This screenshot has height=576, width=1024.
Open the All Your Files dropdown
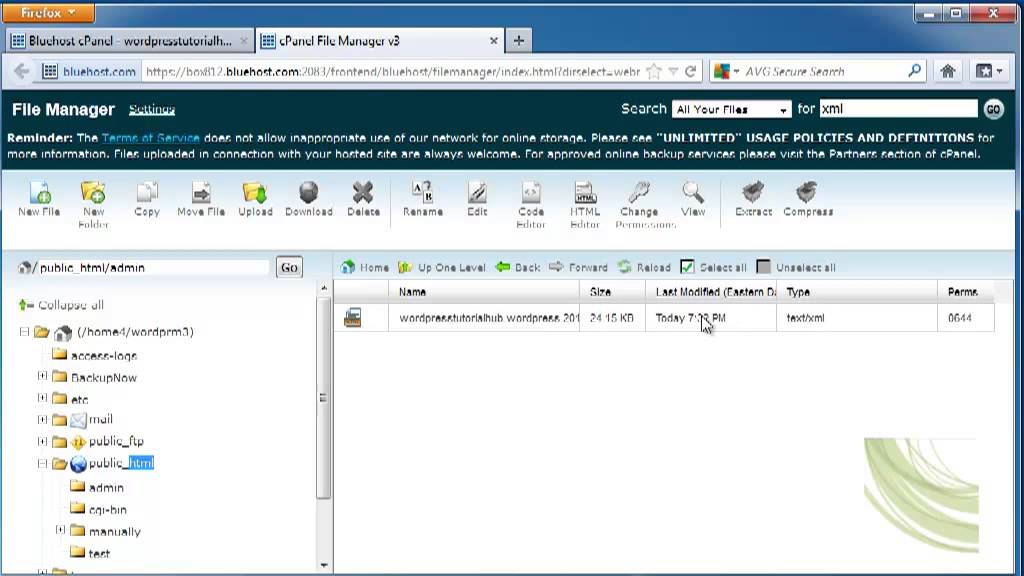731,109
